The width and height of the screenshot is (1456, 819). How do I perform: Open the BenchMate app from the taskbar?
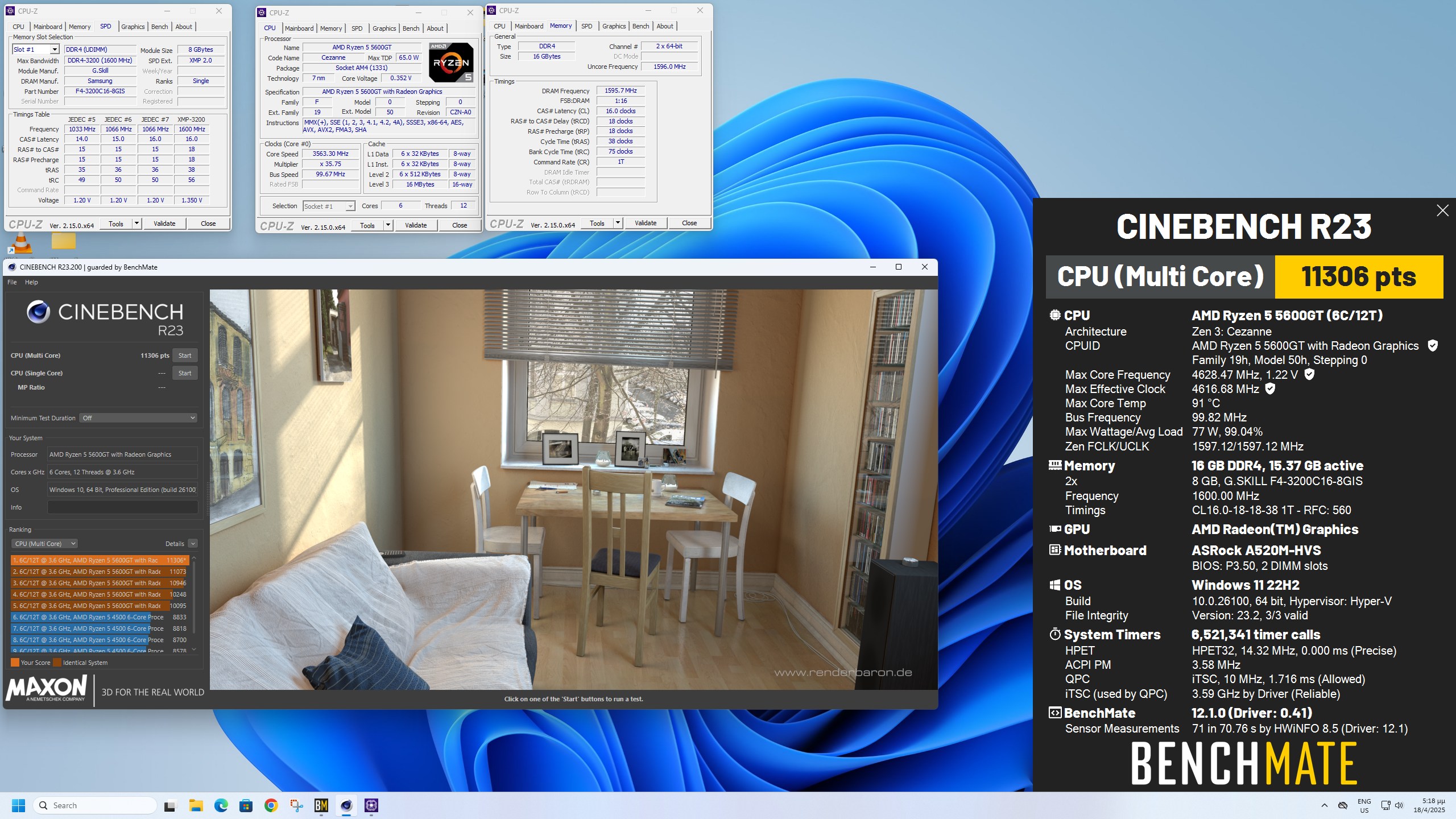click(x=321, y=805)
